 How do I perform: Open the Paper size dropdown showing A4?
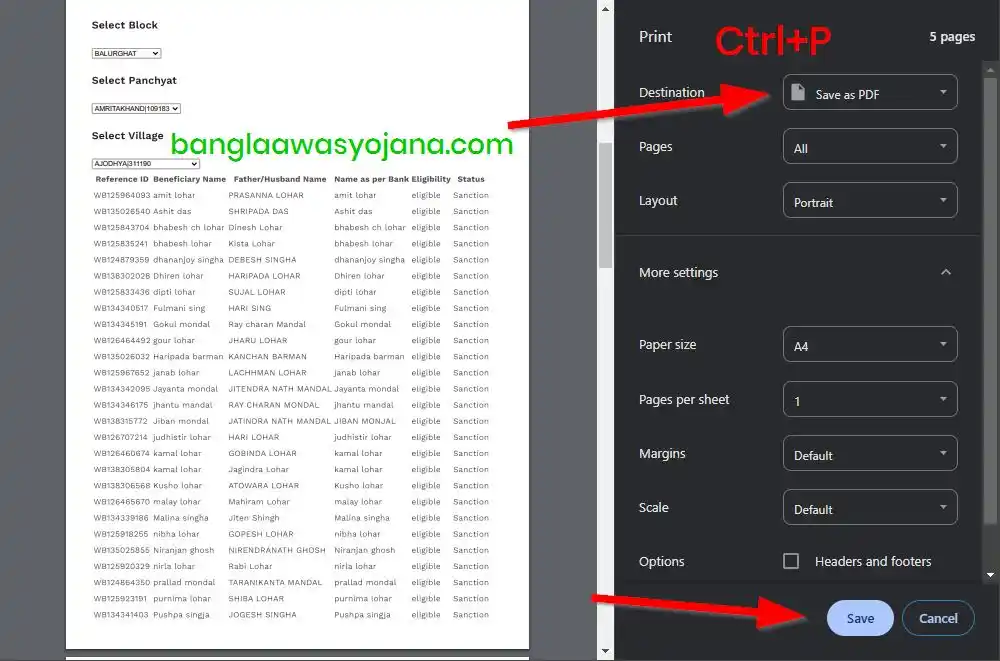tap(869, 344)
